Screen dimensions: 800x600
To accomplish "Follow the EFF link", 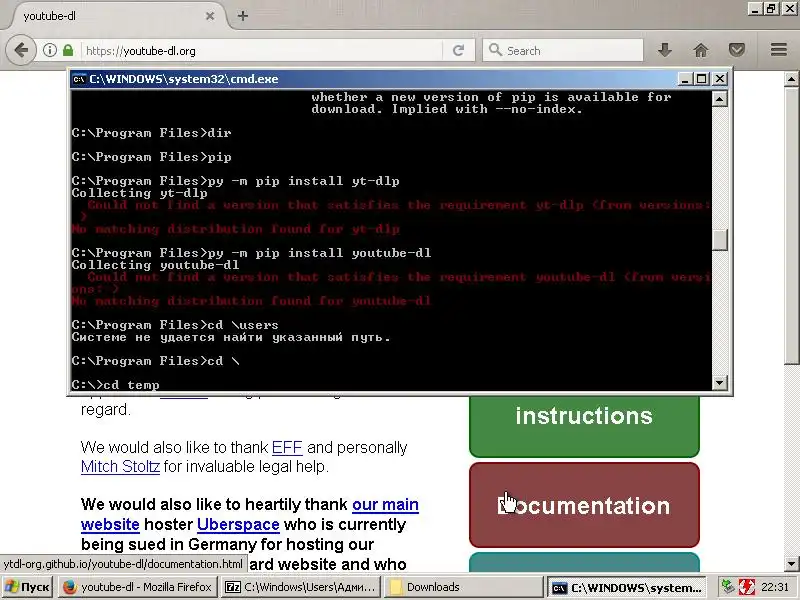I will [x=287, y=447].
